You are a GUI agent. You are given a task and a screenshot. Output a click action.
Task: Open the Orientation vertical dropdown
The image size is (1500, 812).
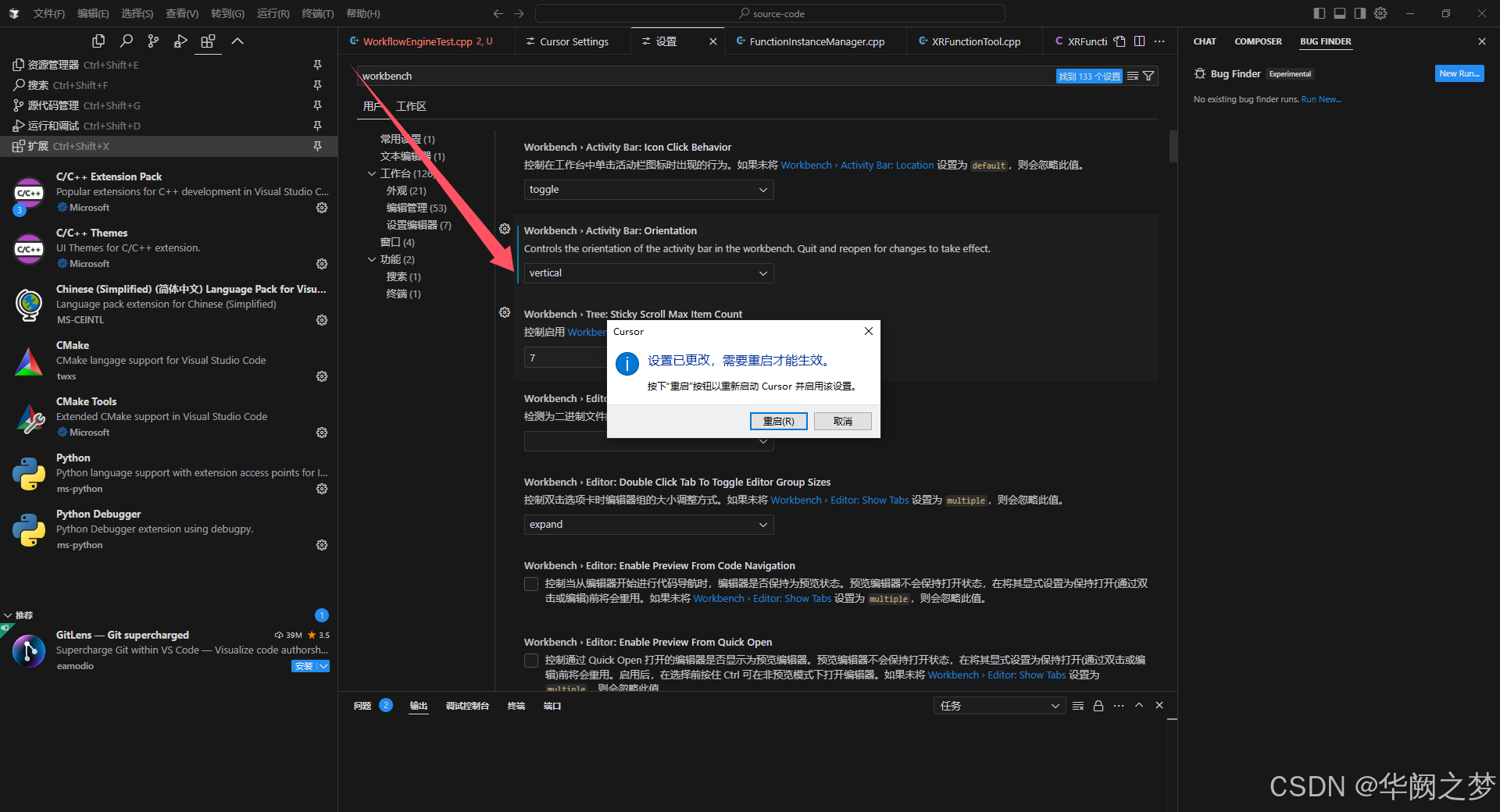coord(648,273)
